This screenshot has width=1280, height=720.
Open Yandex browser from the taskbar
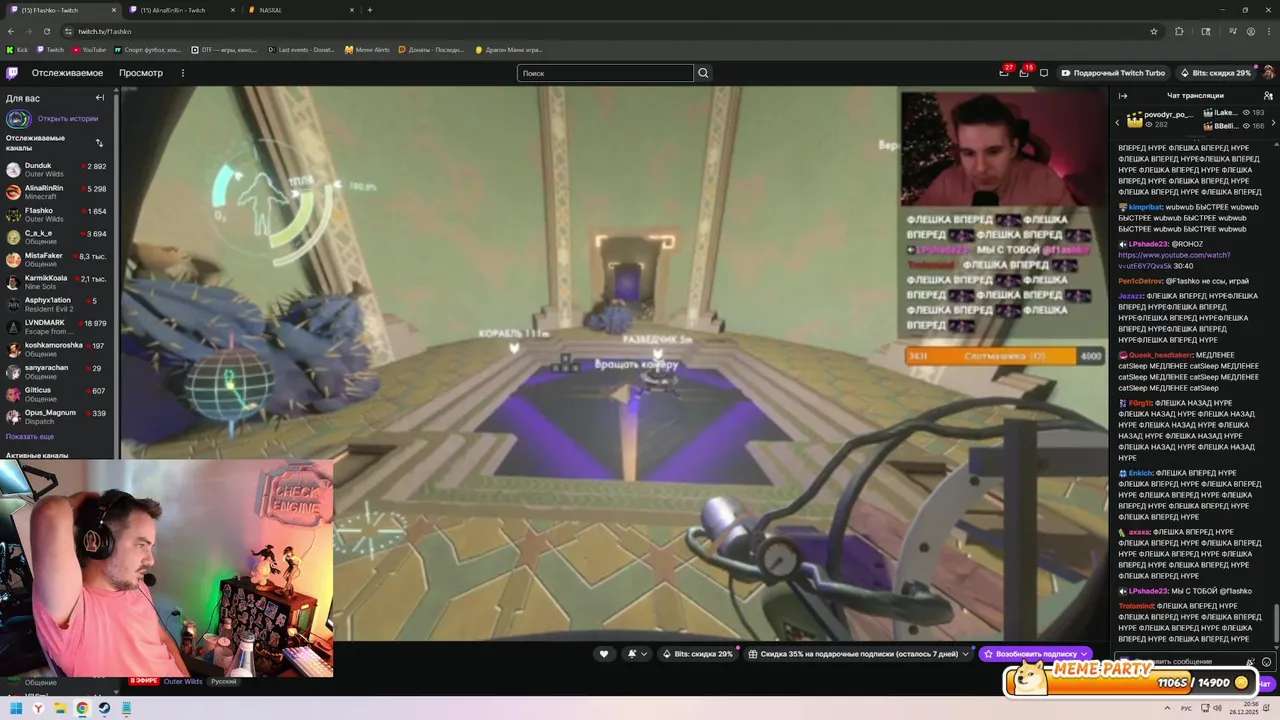(x=38, y=708)
